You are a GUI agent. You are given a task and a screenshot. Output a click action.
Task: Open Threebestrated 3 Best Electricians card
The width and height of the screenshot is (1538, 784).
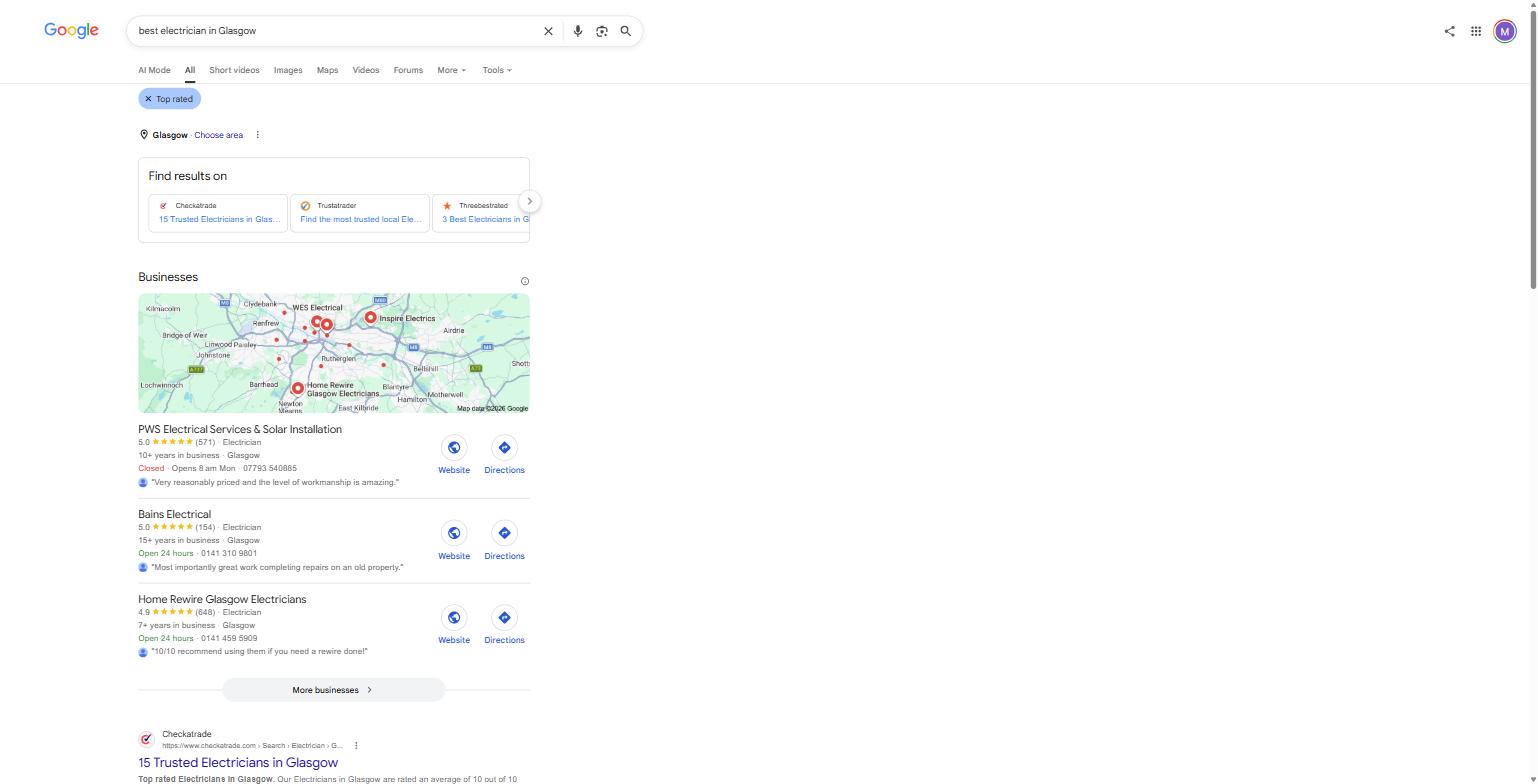click(x=481, y=213)
